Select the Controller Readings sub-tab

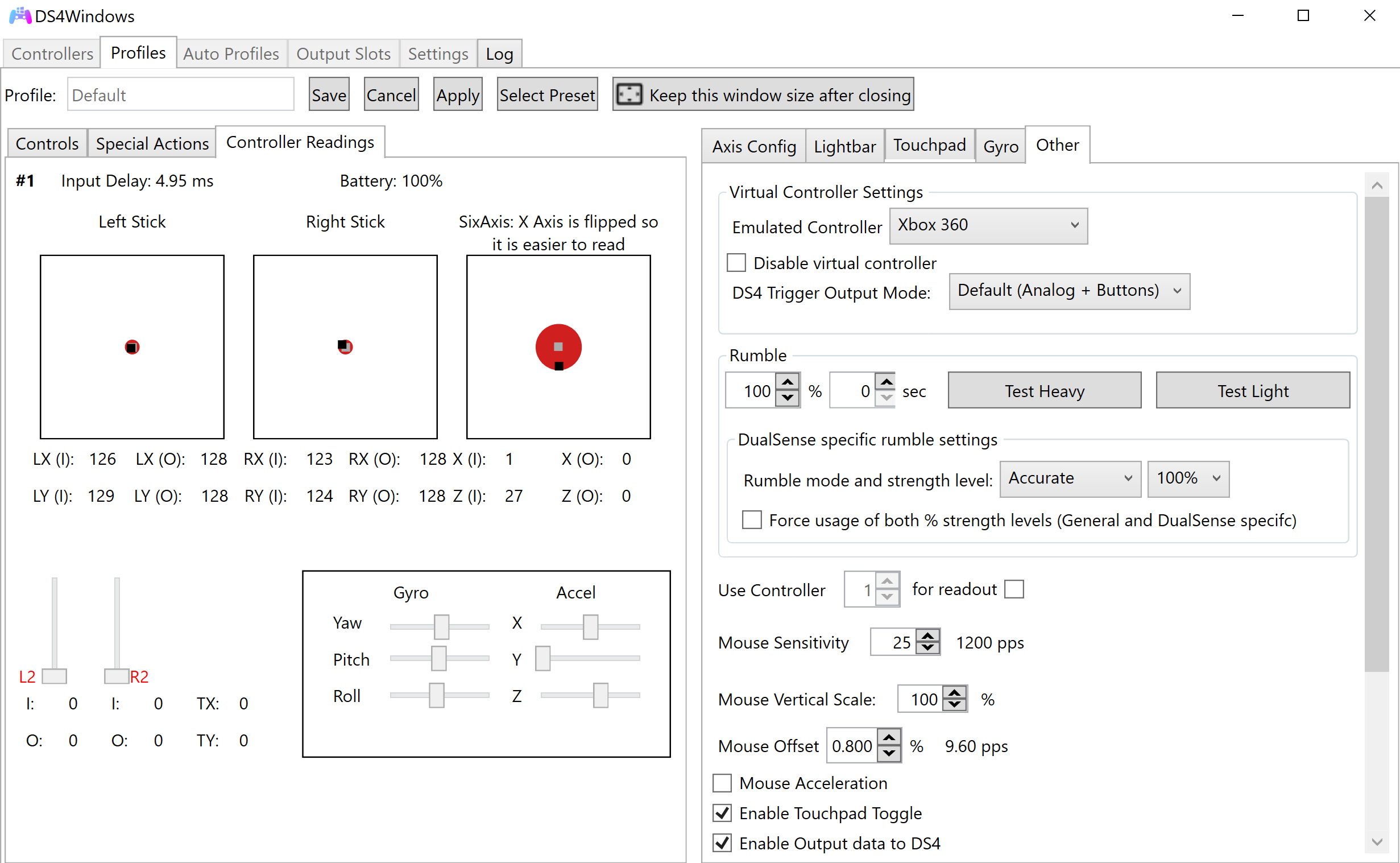click(300, 142)
